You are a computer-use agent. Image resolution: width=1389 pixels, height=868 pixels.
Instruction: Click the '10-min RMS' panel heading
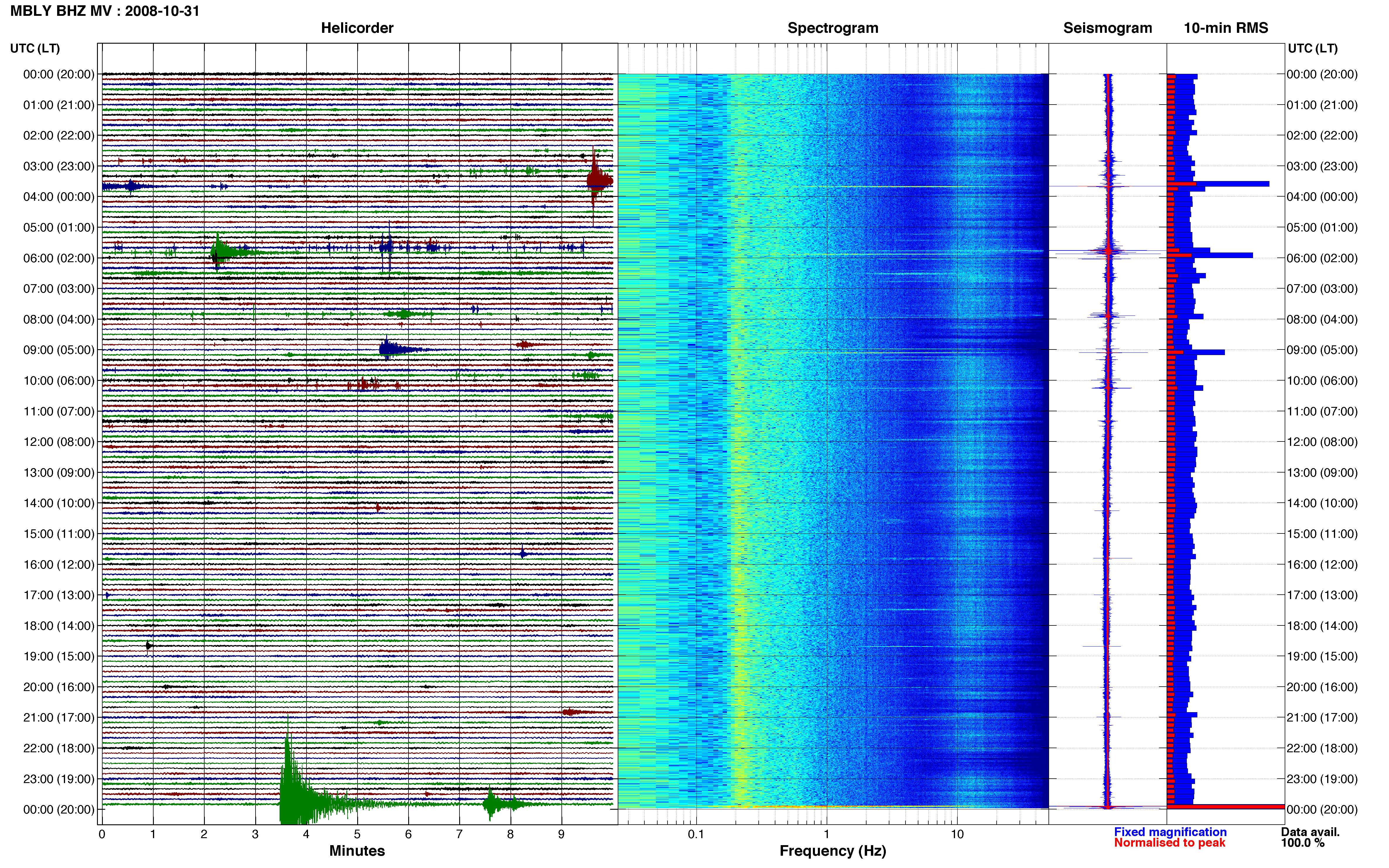click(1226, 28)
